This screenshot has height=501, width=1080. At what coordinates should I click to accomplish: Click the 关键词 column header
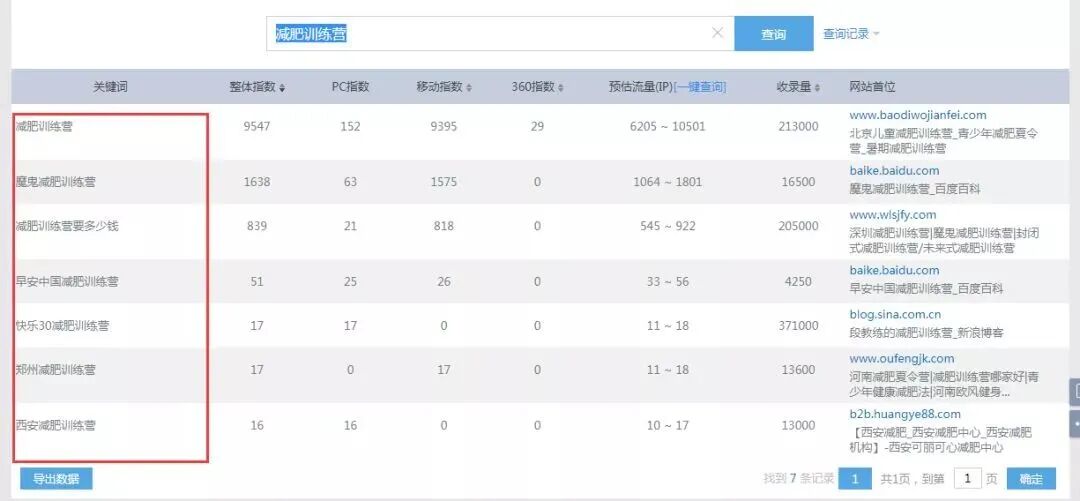(x=111, y=88)
